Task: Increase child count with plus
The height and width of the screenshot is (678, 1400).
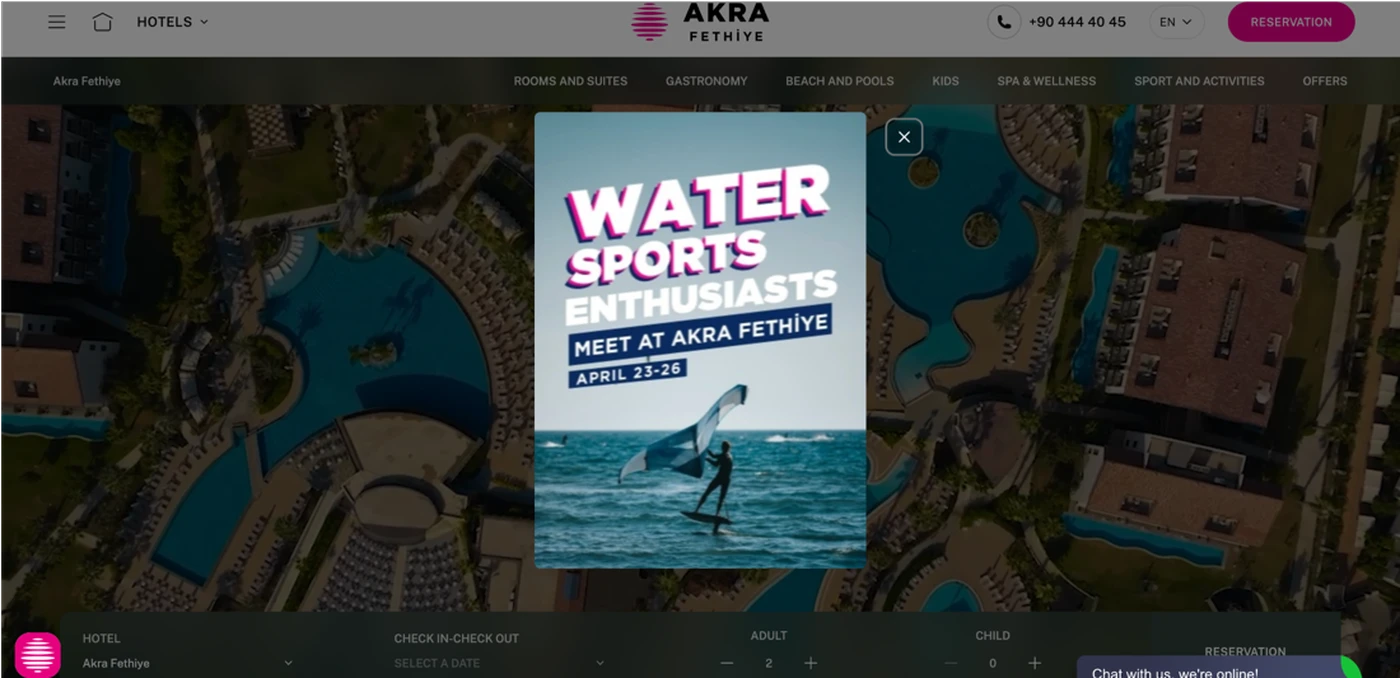Action: pos(1034,663)
